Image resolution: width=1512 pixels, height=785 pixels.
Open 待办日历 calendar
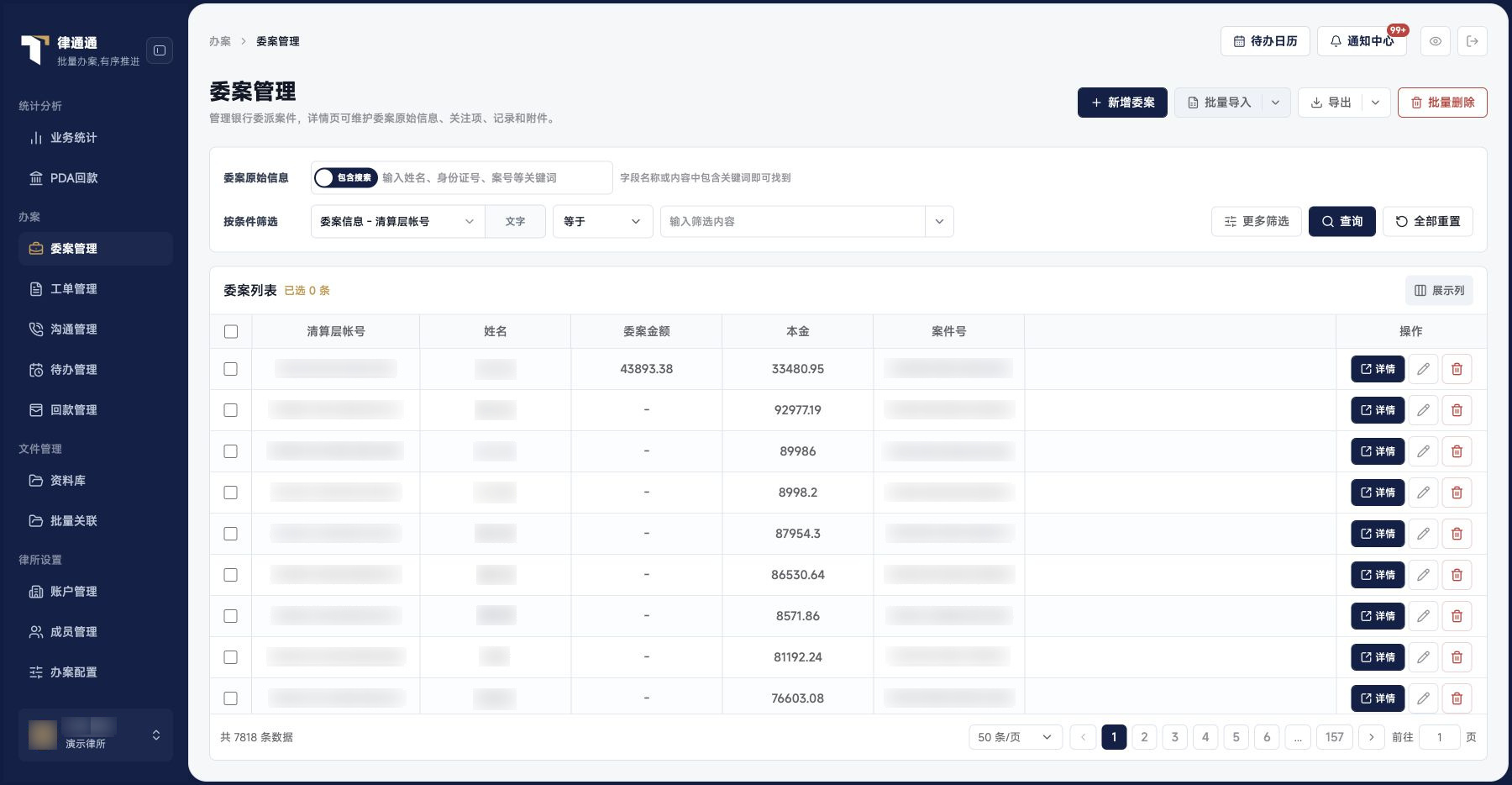[x=1265, y=41]
